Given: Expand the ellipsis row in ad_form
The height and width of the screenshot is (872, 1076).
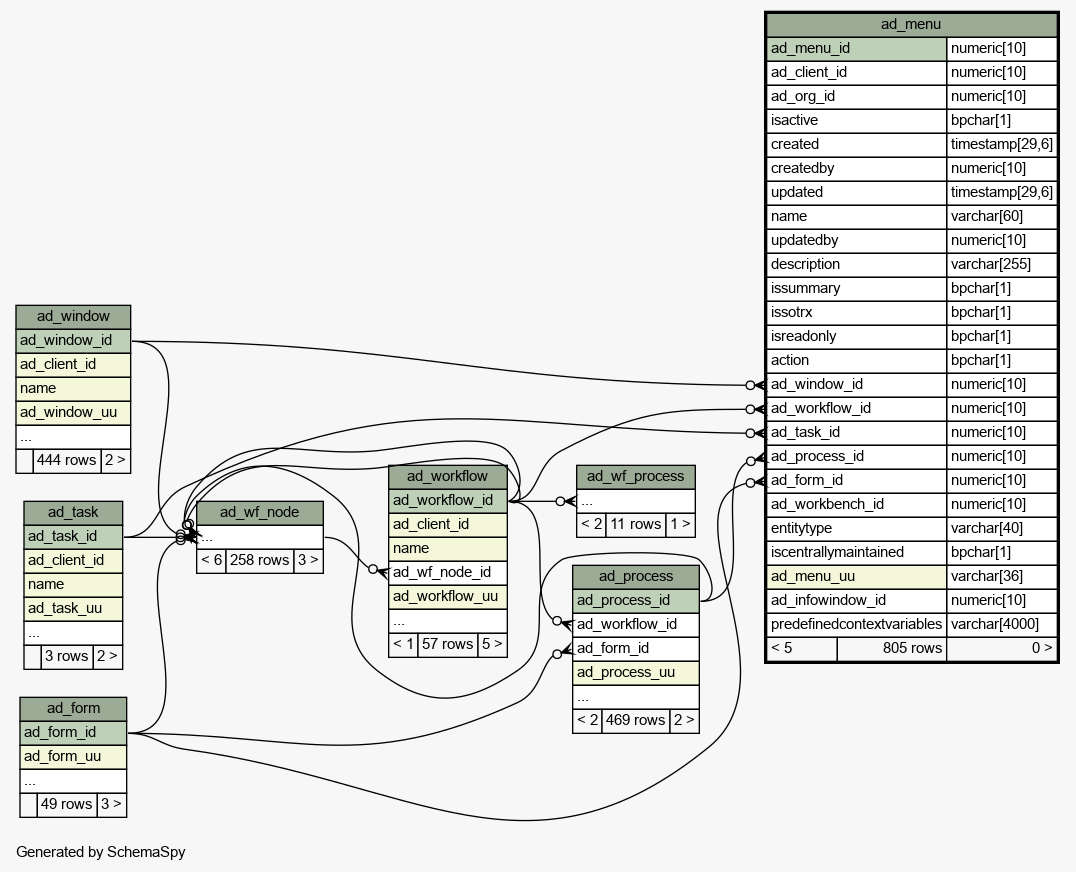Looking at the screenshot, I should [x=73, y=780].
